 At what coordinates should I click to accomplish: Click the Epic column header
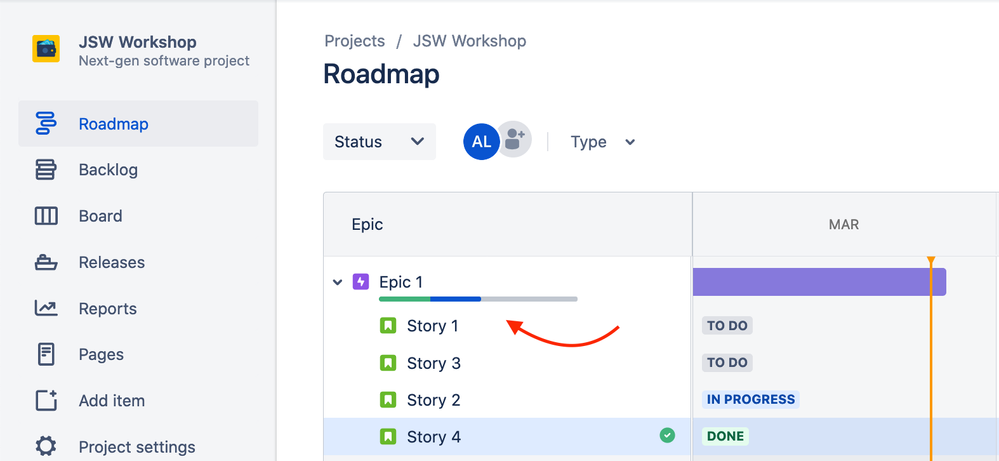[x=508, y=224]
